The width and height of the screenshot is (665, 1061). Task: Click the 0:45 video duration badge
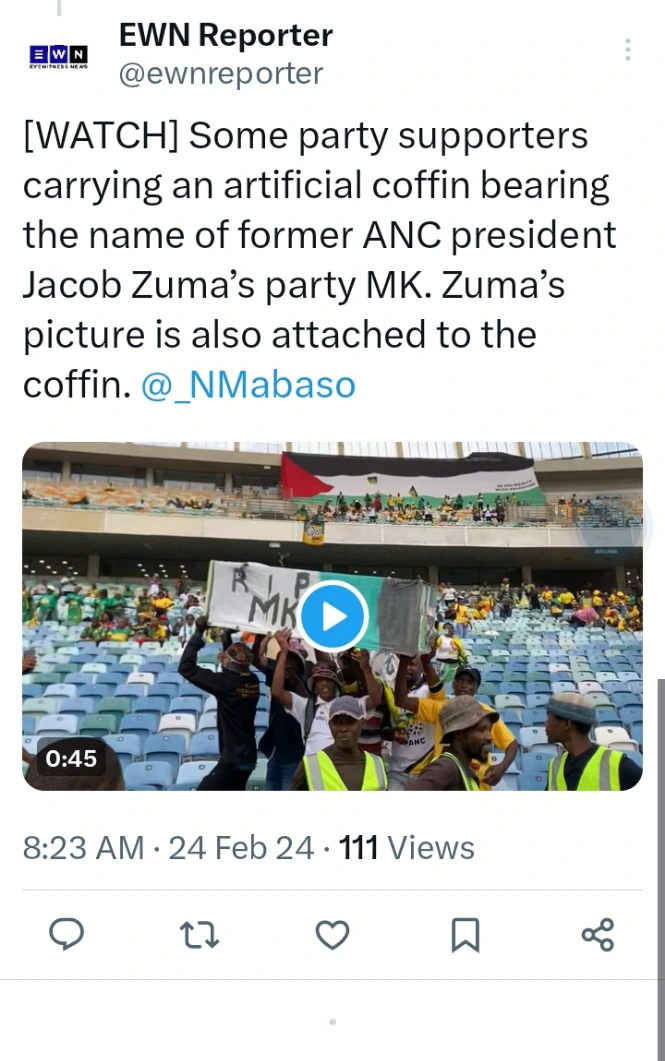point(70,759)
